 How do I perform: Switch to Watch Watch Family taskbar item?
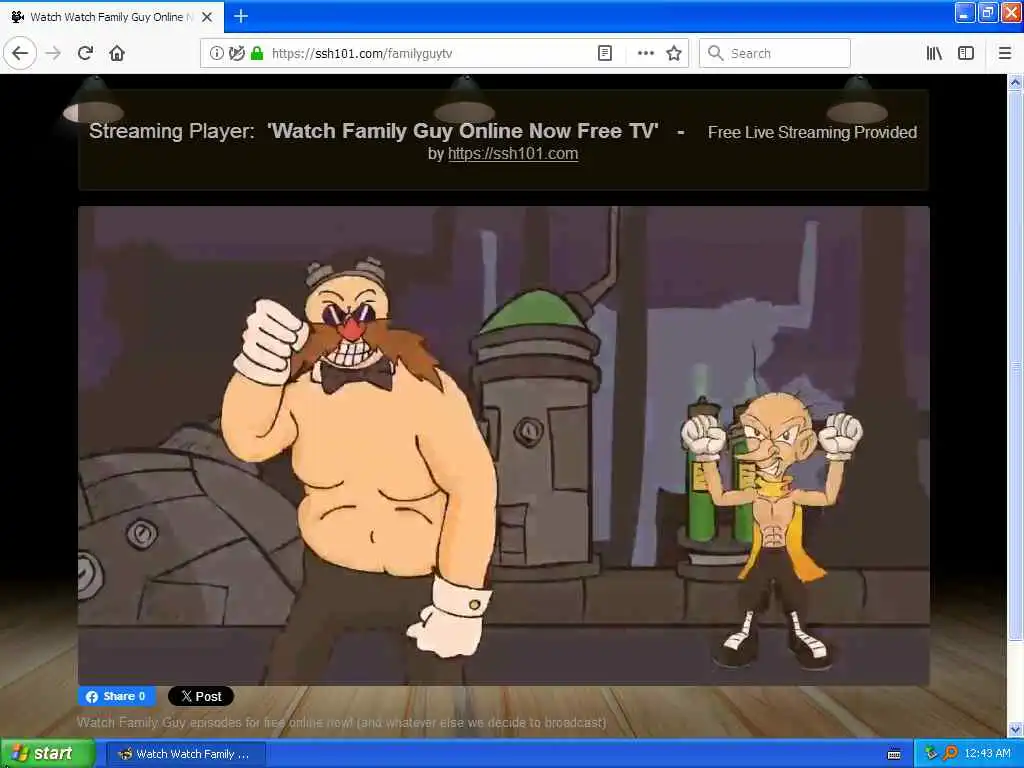185,754
